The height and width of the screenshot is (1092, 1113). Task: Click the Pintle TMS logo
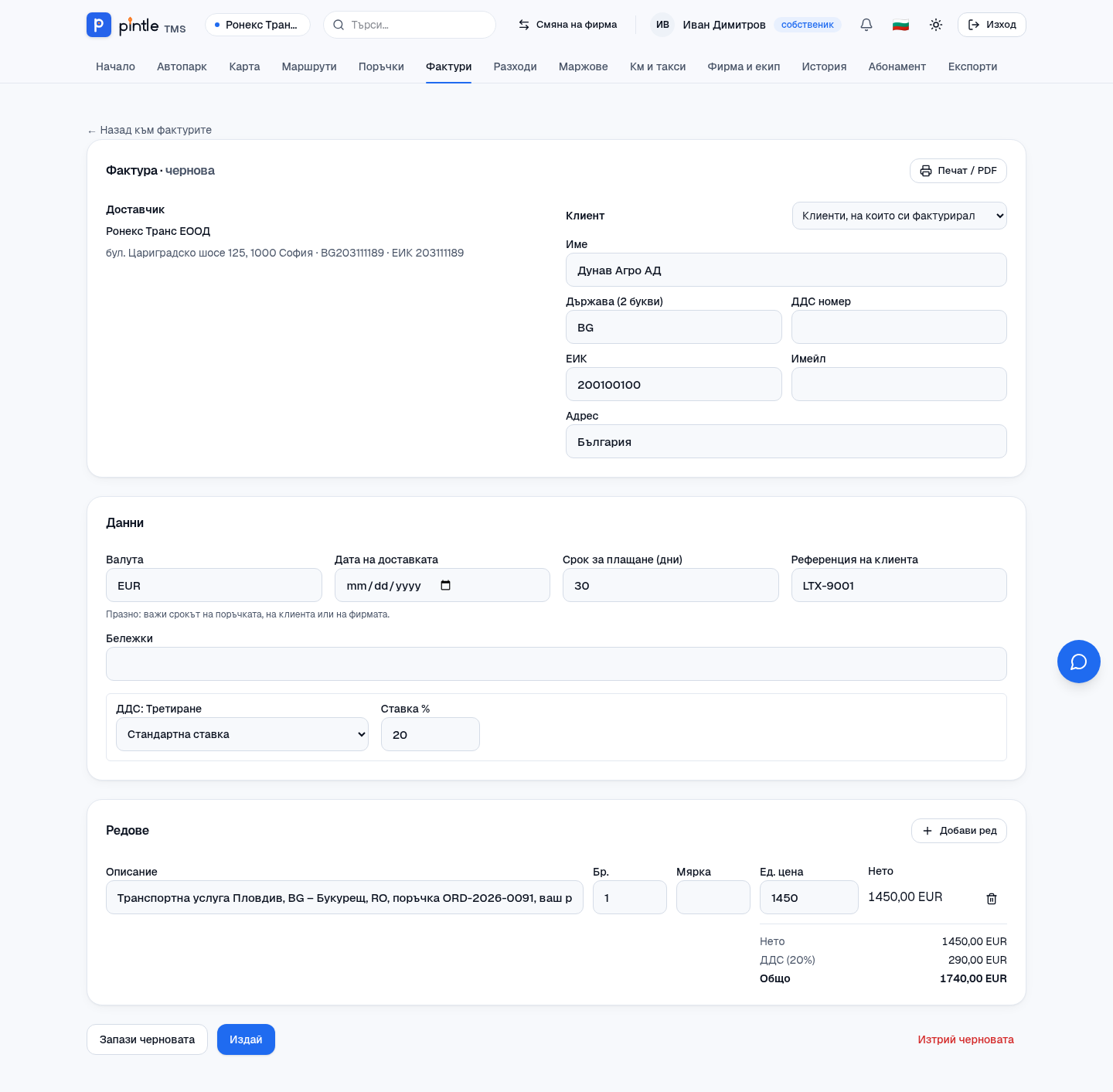[x=136, y=25]
